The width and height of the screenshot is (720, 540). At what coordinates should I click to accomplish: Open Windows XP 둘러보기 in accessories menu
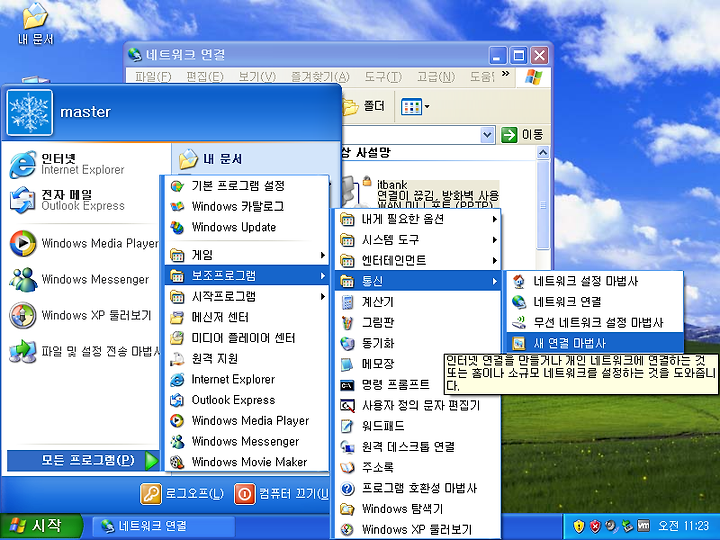418,529
